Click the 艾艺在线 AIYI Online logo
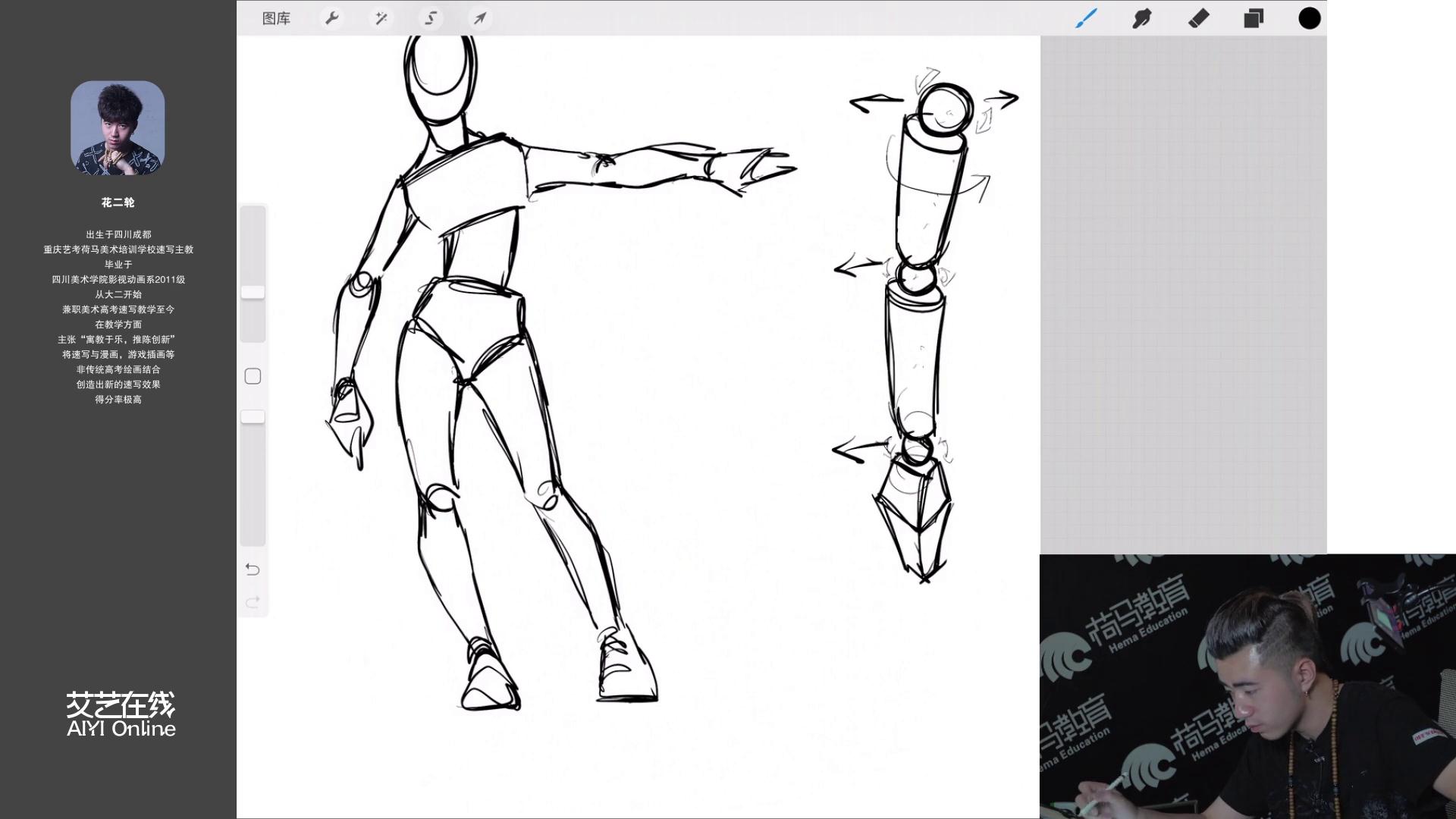The image size is (1456, 819). [x=121, y=714]
